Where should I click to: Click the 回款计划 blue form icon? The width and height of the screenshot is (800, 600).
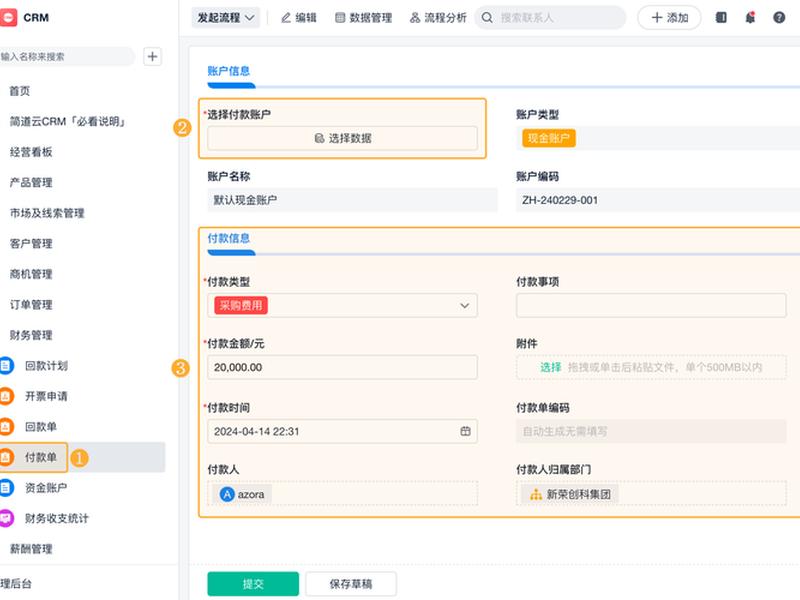pos(6,366)
